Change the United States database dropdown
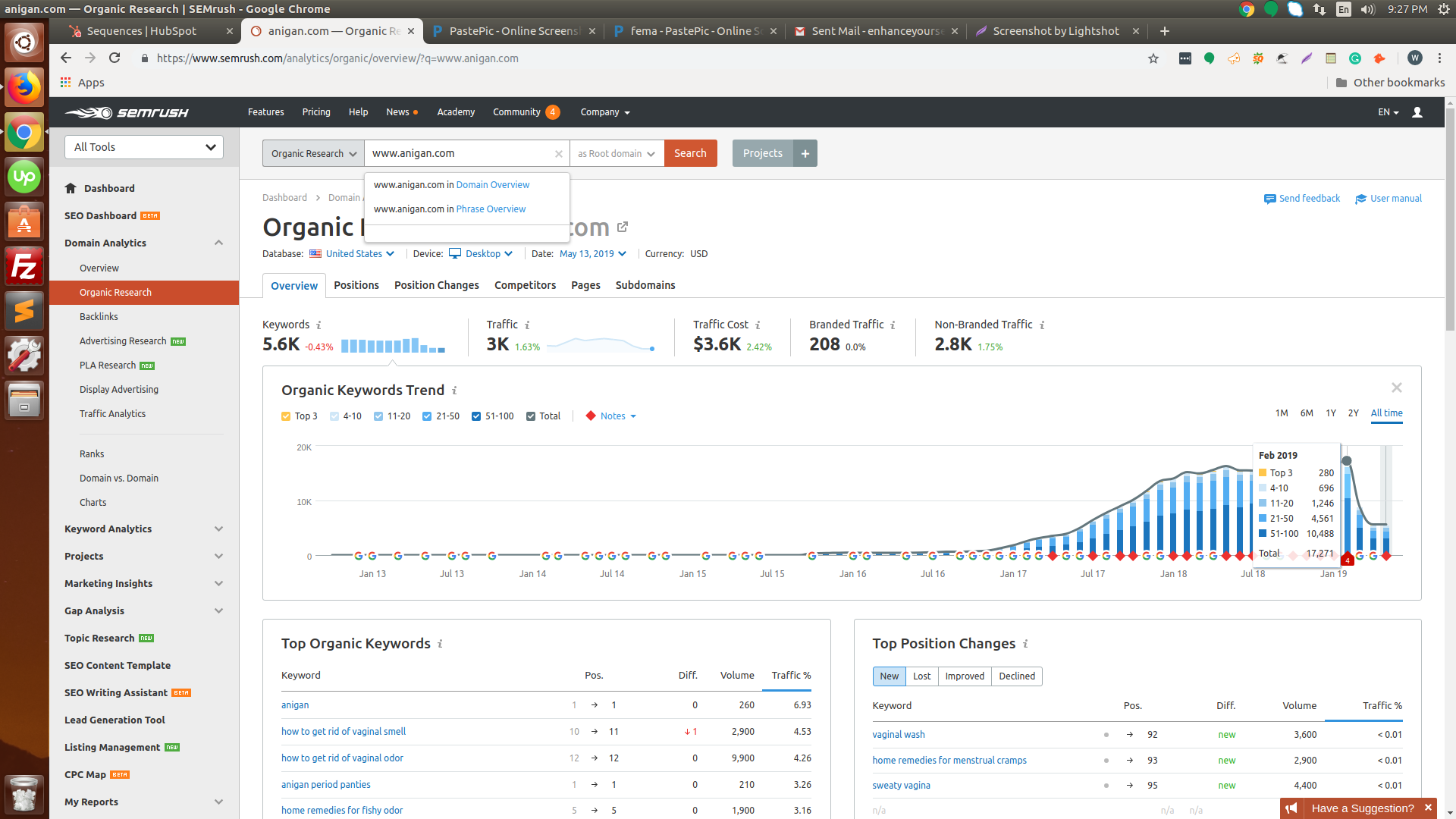 352,254
